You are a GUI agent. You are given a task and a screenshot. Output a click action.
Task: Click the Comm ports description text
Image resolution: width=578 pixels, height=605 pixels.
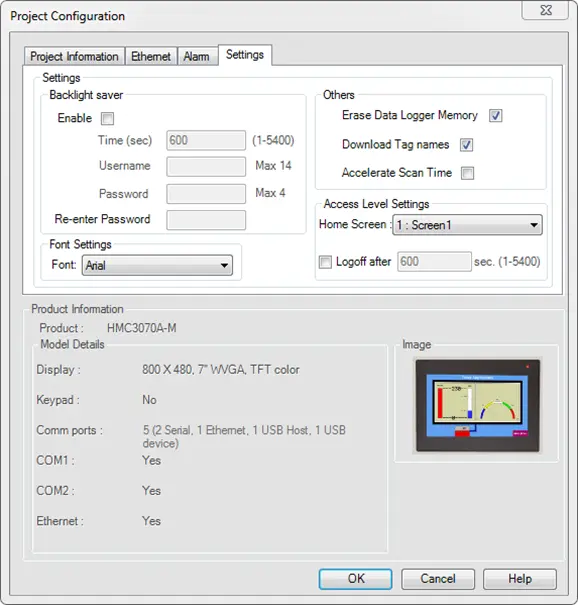tap(244, 436)
